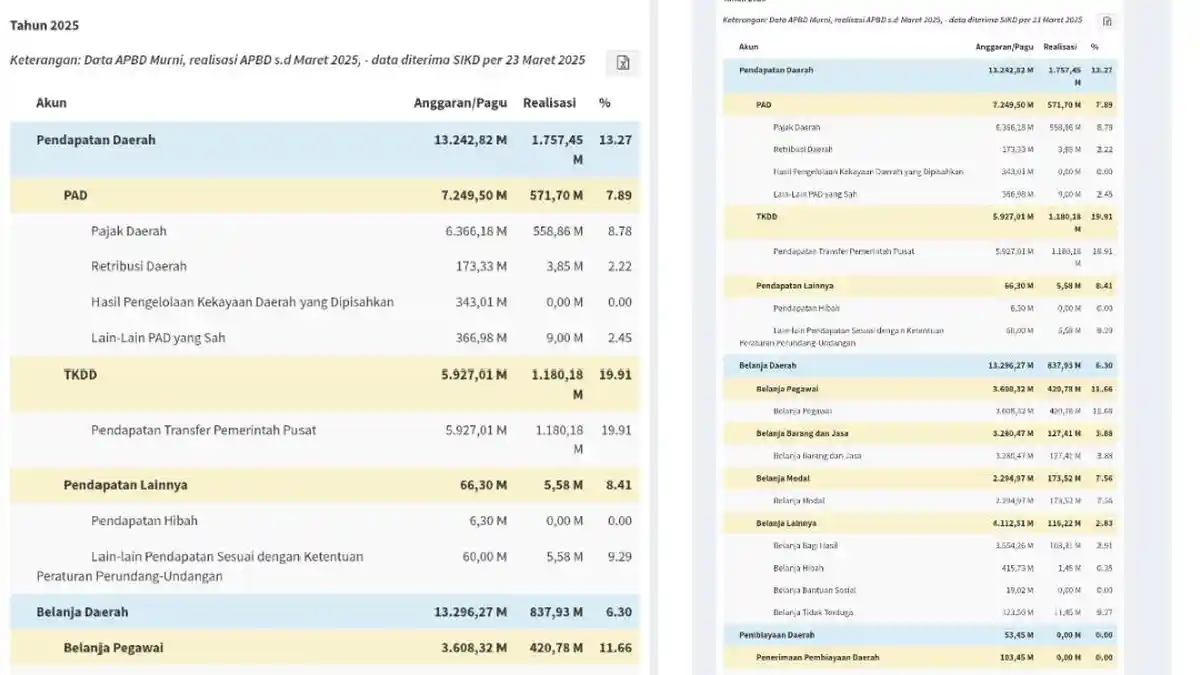Click 'Lain-Lain PAD yang Sah' in the left table
This screenshot has width=1200, height=675.
pyautogui.click(x=158, y=338)
